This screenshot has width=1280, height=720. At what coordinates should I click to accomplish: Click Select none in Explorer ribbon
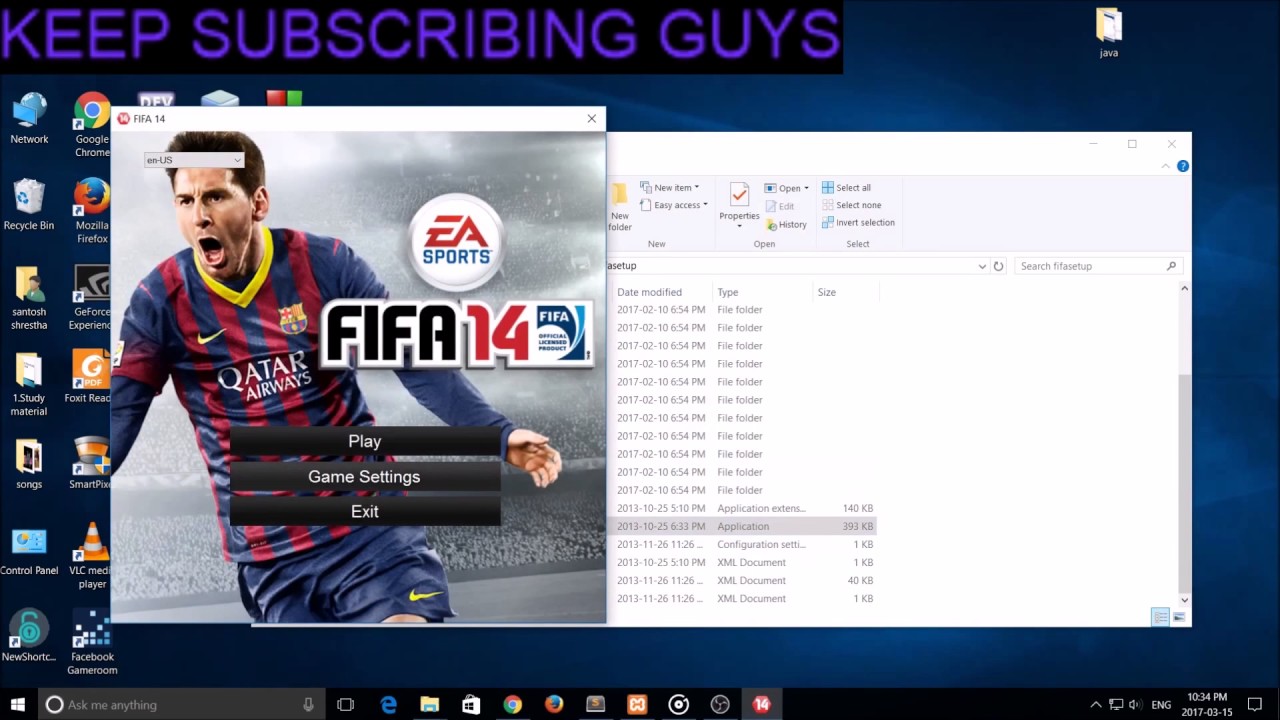[x=851, y=205]
